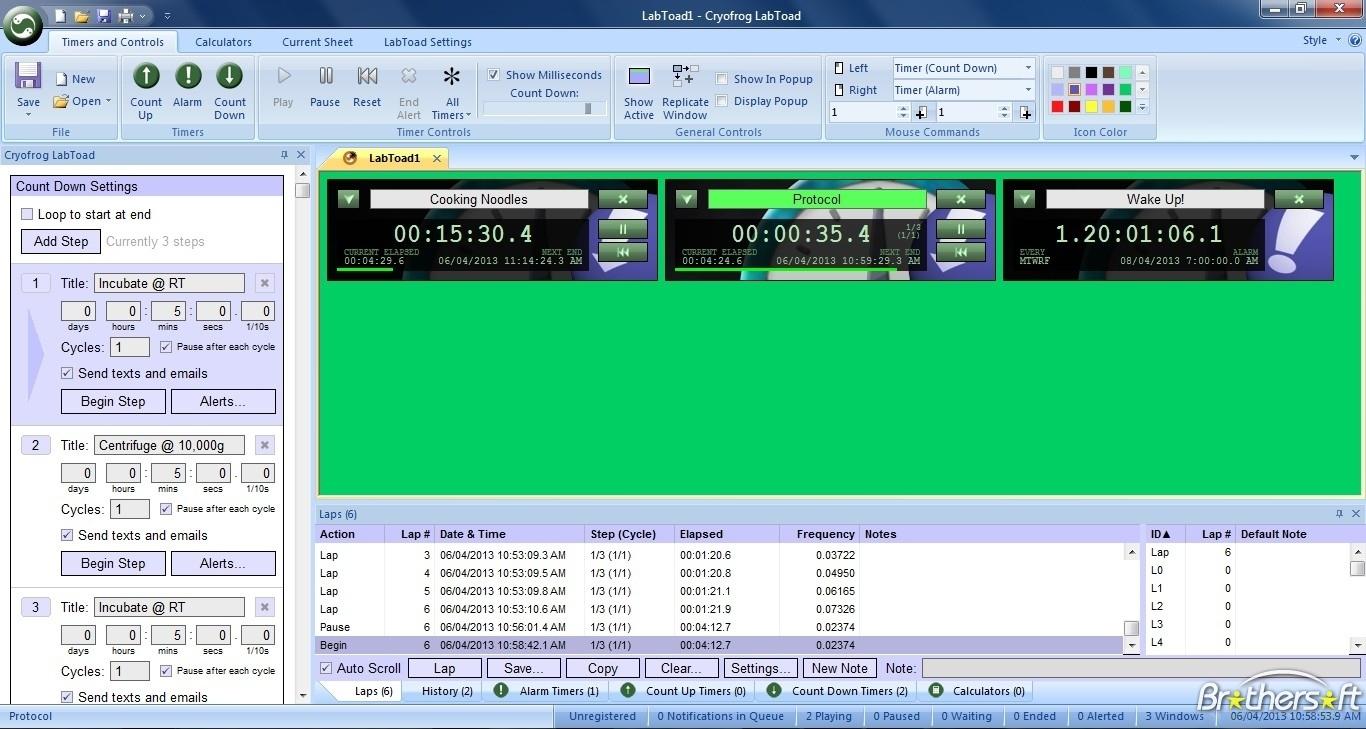
Task: Close the Wake Up! alarm timer
Action: [x=1299, y=199]
